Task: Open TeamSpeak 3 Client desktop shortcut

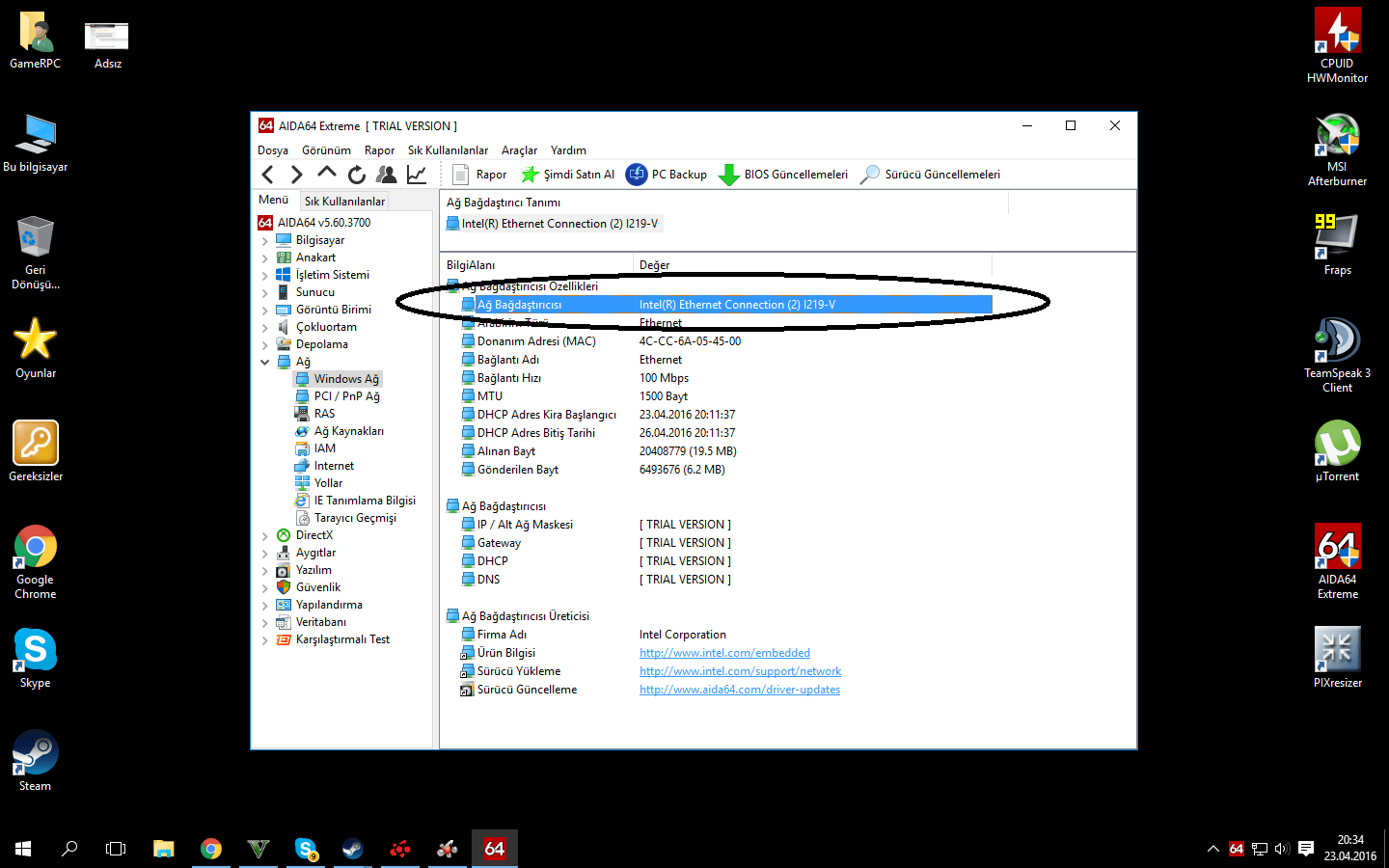Action: pos(1337,355)
